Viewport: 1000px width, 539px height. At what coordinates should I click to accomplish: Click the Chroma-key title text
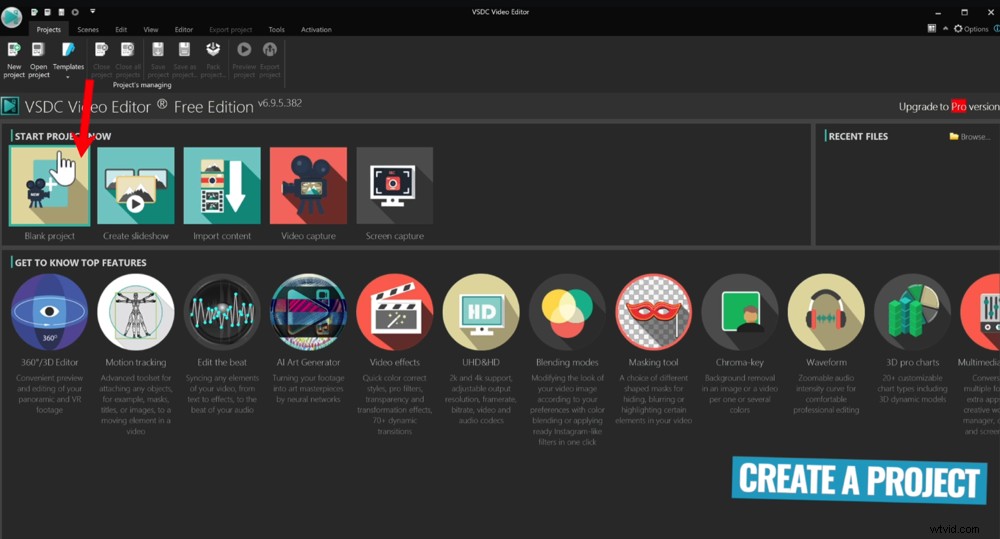(740, 362)
